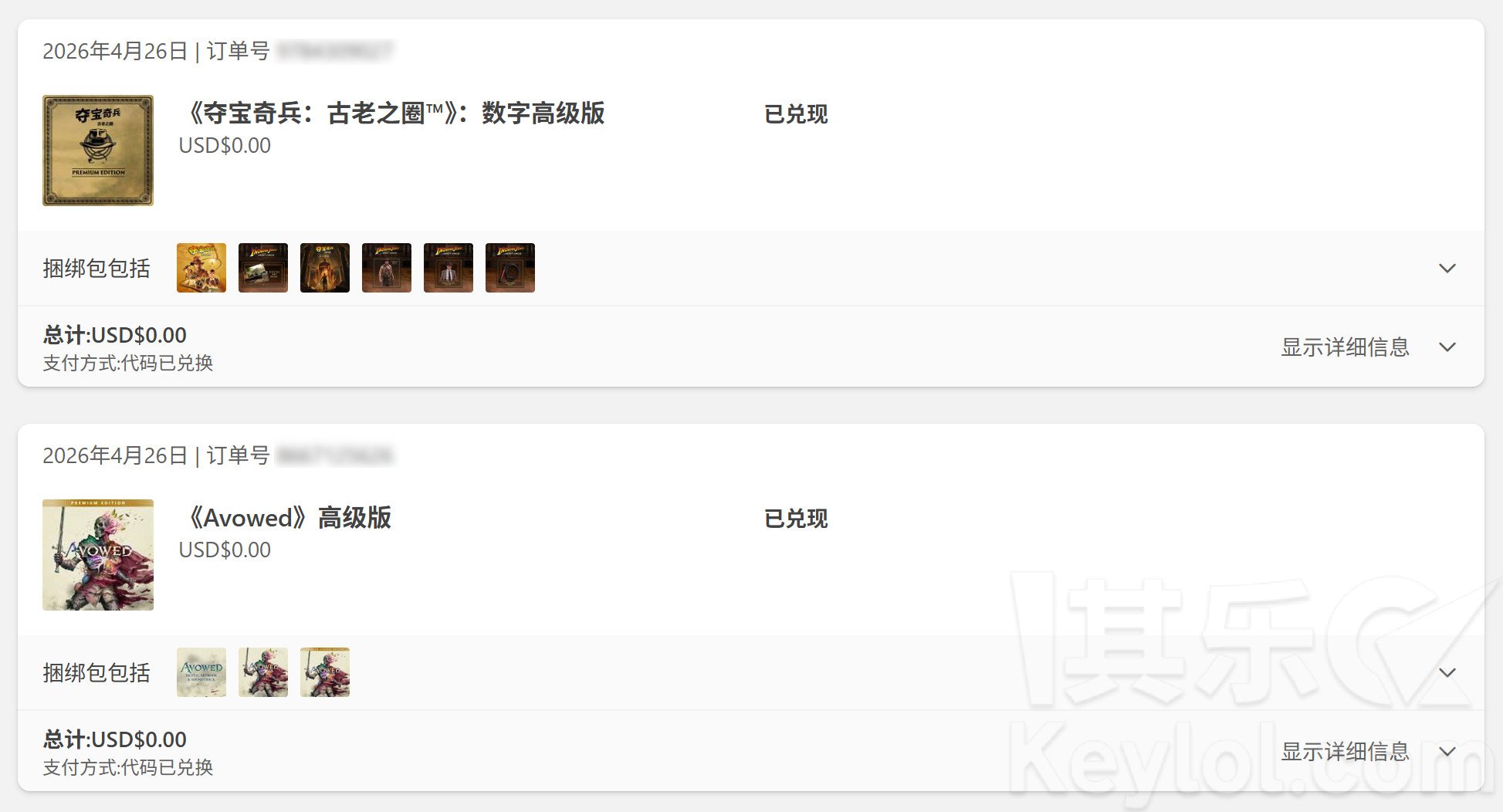
Task: Open the 《Avowed》高级版 title link
Action: (286, 518)
